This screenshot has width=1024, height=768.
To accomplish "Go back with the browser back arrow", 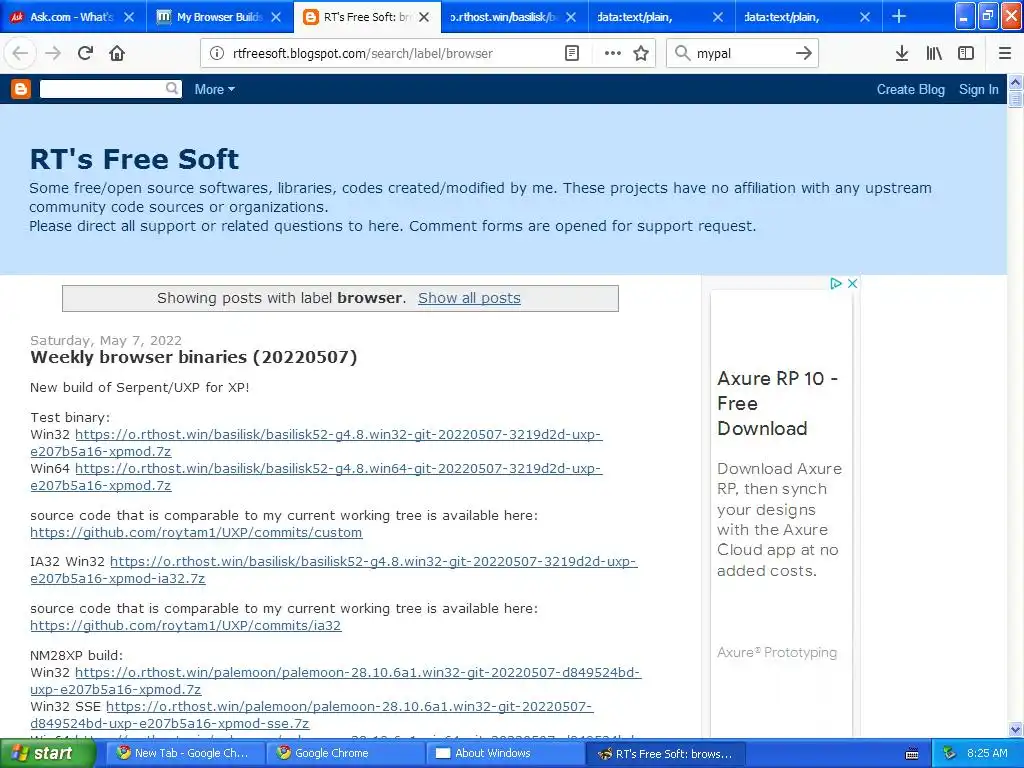I will (20, 53).
